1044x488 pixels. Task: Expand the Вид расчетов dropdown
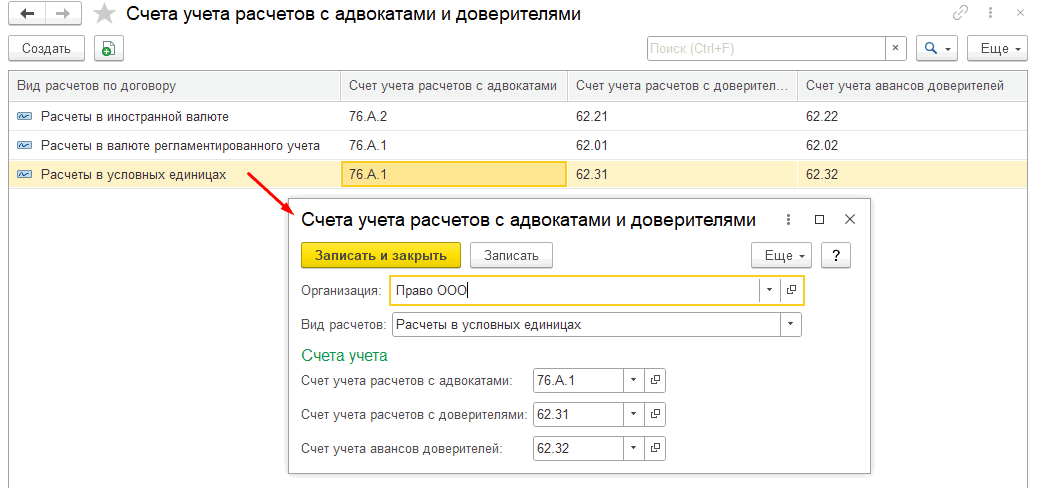791,325
